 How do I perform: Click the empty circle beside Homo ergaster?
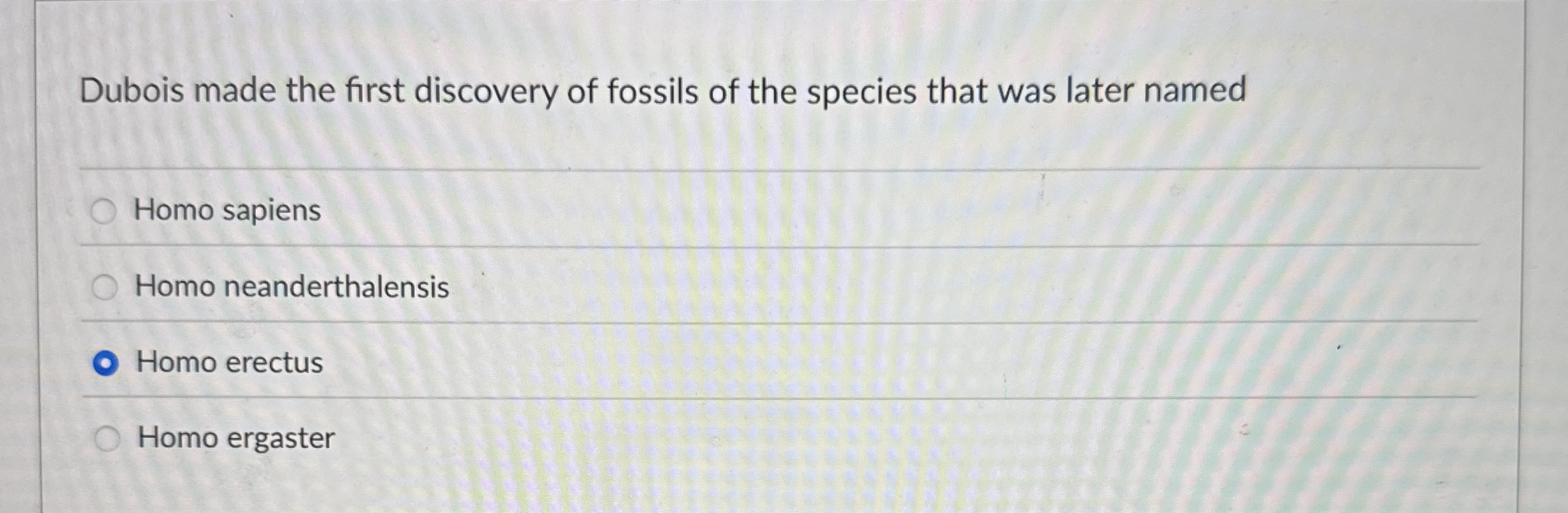coord(107,437)
